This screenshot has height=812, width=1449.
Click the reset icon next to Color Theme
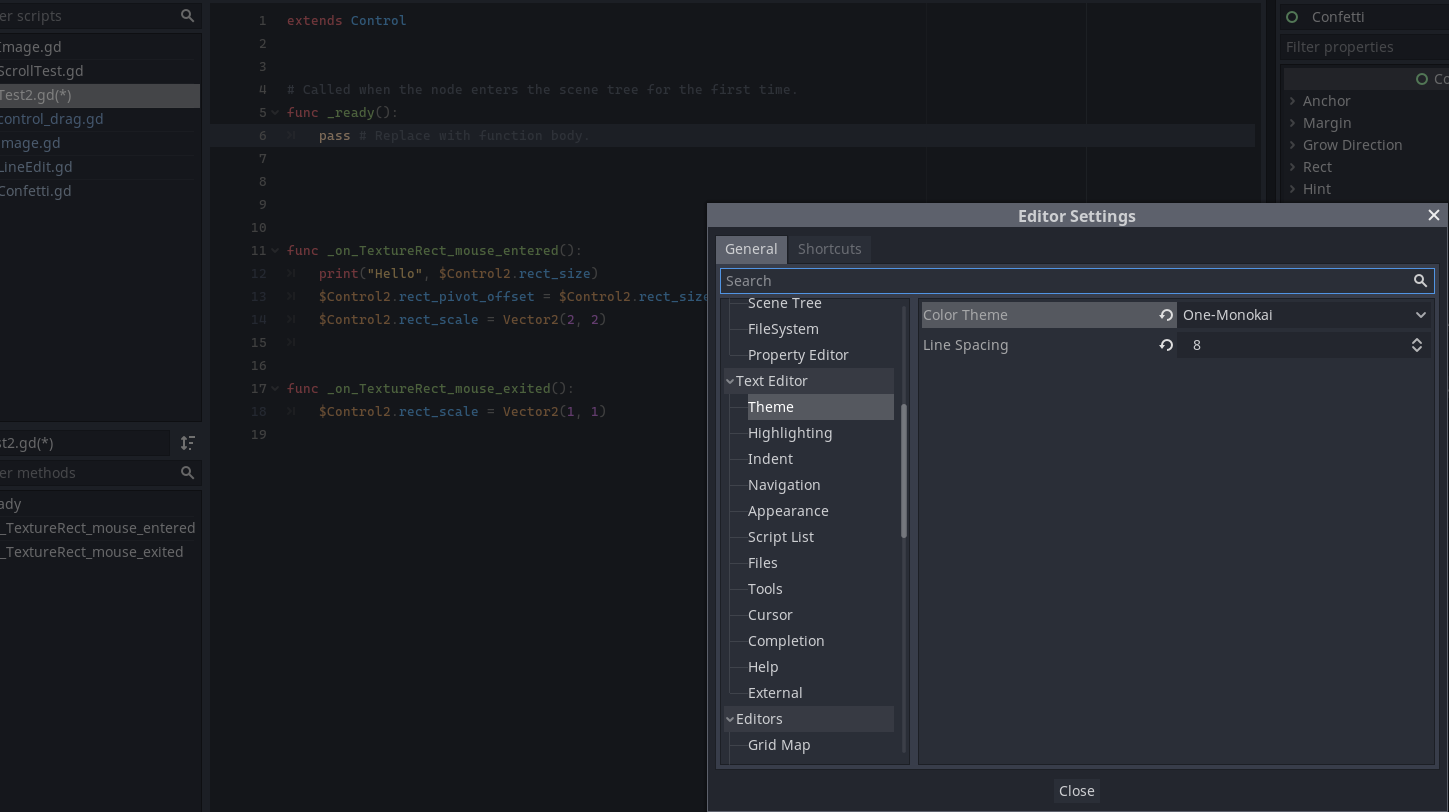(x=1165, y=314)
